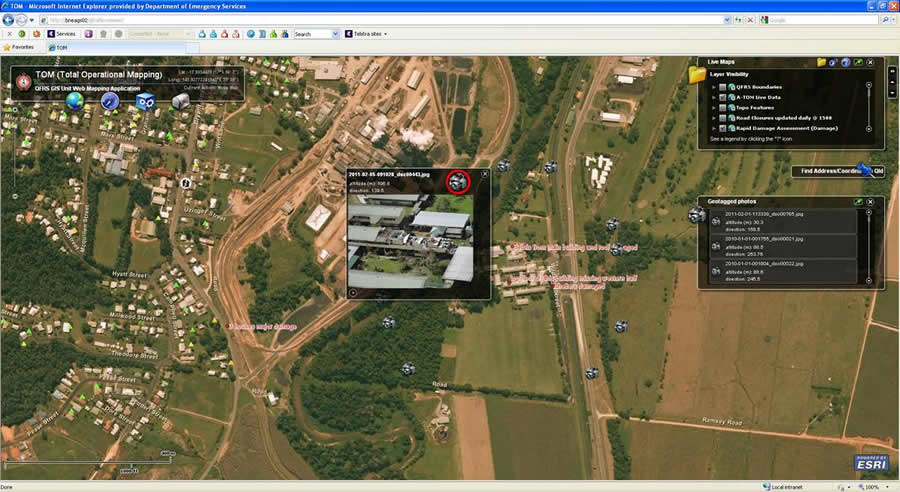This screenshot has width=900, height=492.
Task: Click the camera marker near Ramsay Road highway
Action: (x=592, y=373)
